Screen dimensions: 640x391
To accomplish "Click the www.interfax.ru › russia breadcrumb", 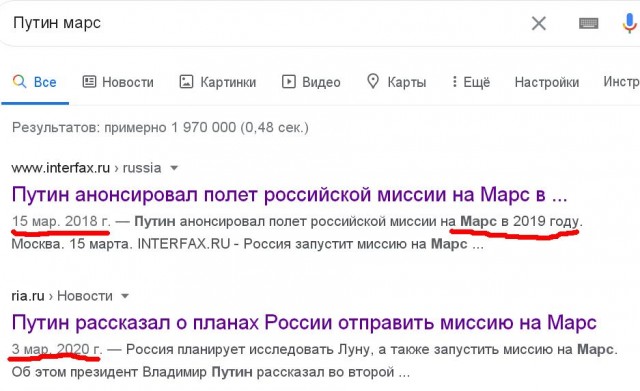I will [x=87, y=168].
